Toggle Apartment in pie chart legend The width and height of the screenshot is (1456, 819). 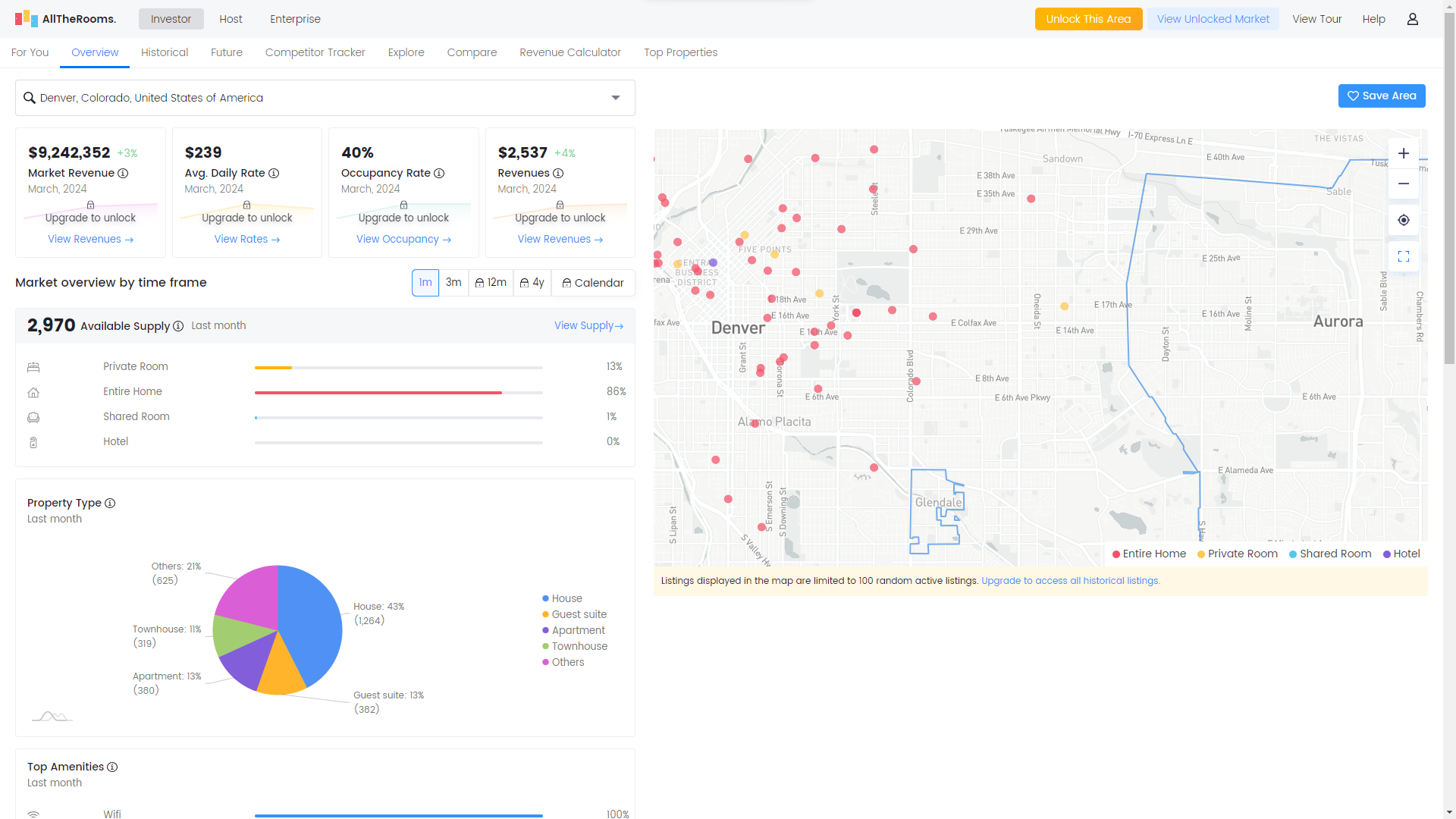point(573,630)
